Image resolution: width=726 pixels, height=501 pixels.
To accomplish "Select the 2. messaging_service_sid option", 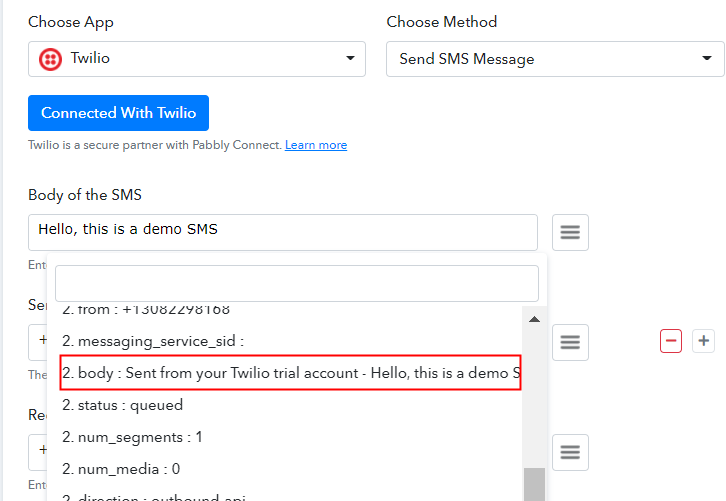I will tap(291, 341).
